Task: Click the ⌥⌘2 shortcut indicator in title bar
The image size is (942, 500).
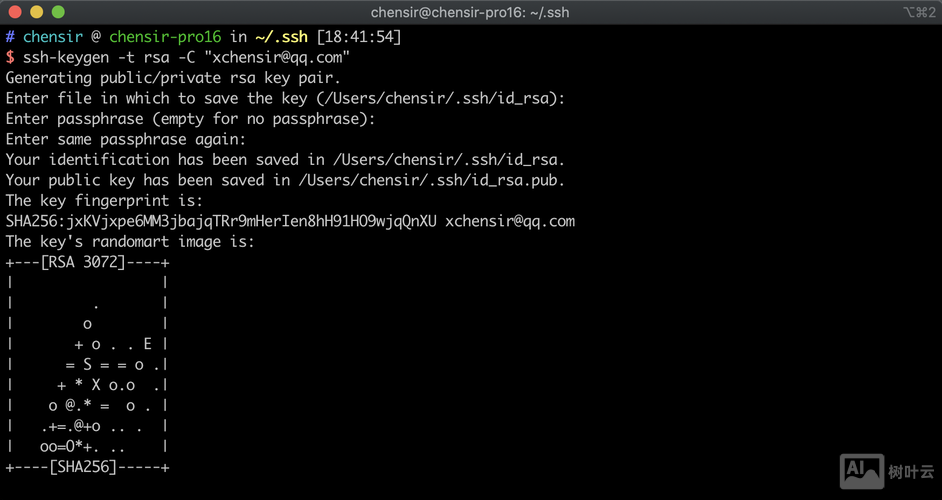Action: coord(918,12)
